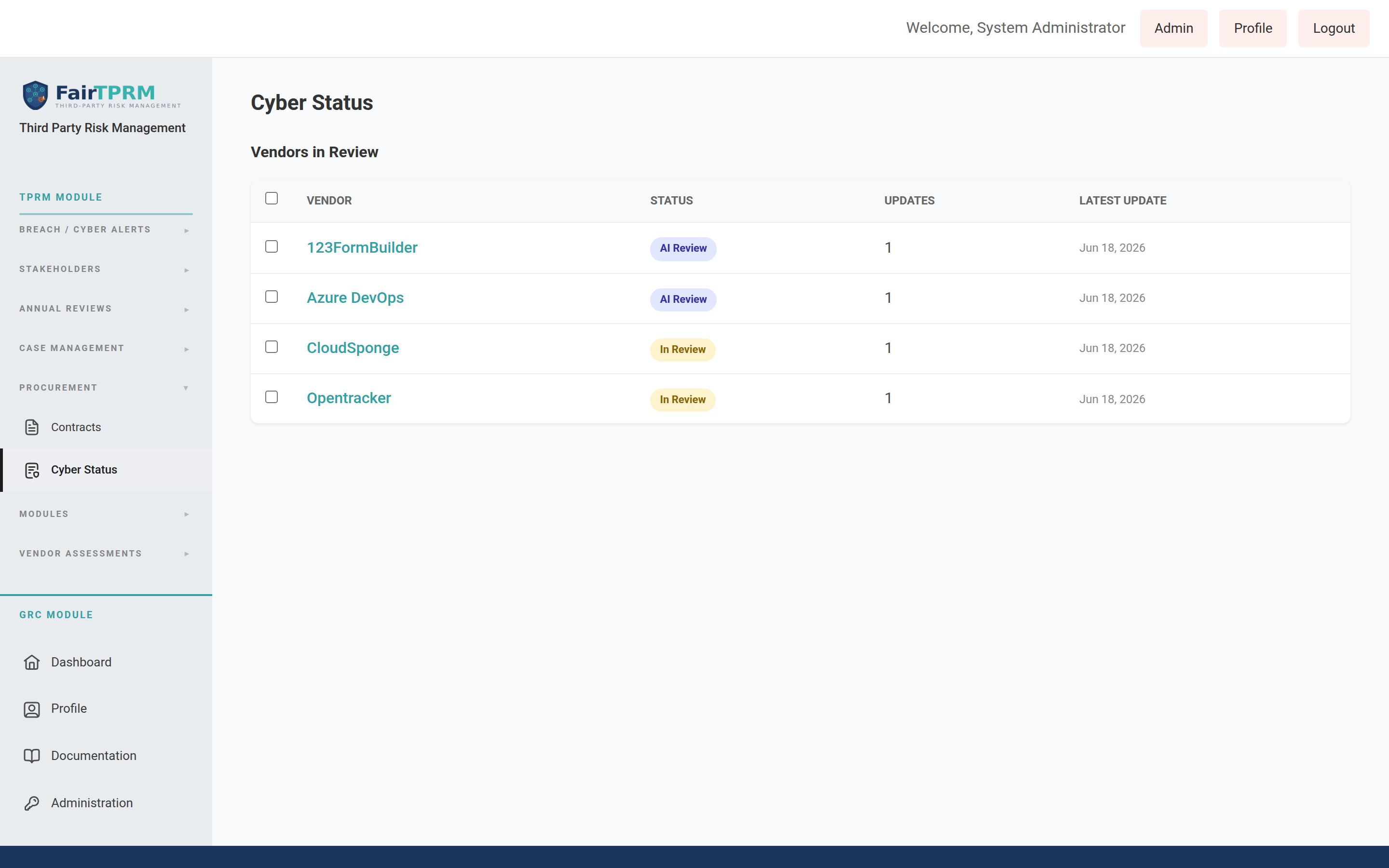The height and width of the screenshot is (868, 1389).
Task: Expand the Case Management section
Action: coord(106,349)
